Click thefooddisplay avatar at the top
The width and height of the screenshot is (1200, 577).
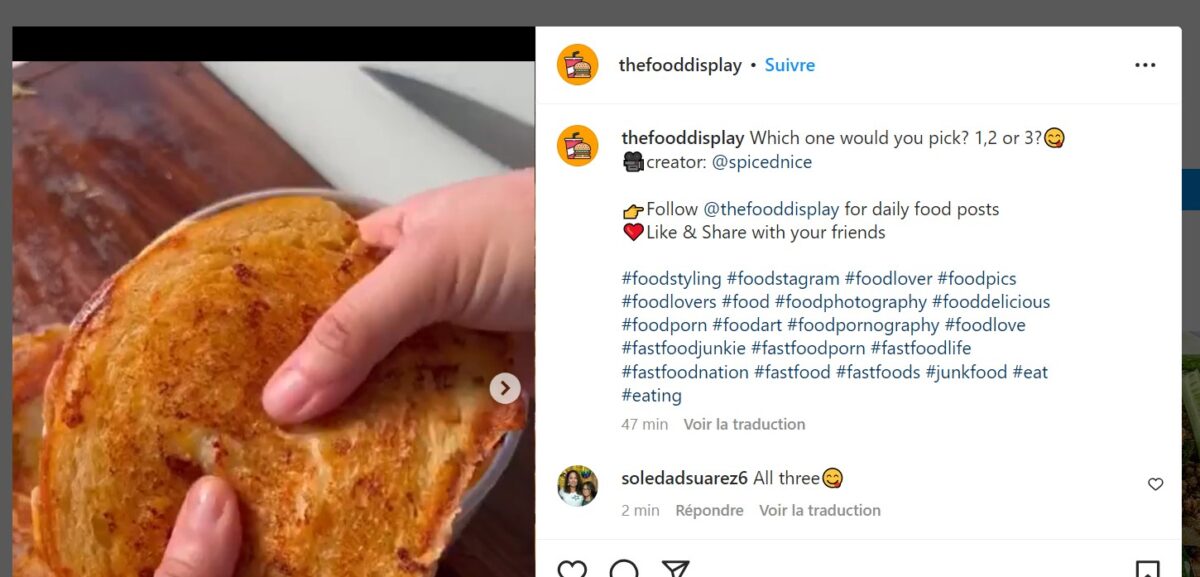click(x=578, y=64)
